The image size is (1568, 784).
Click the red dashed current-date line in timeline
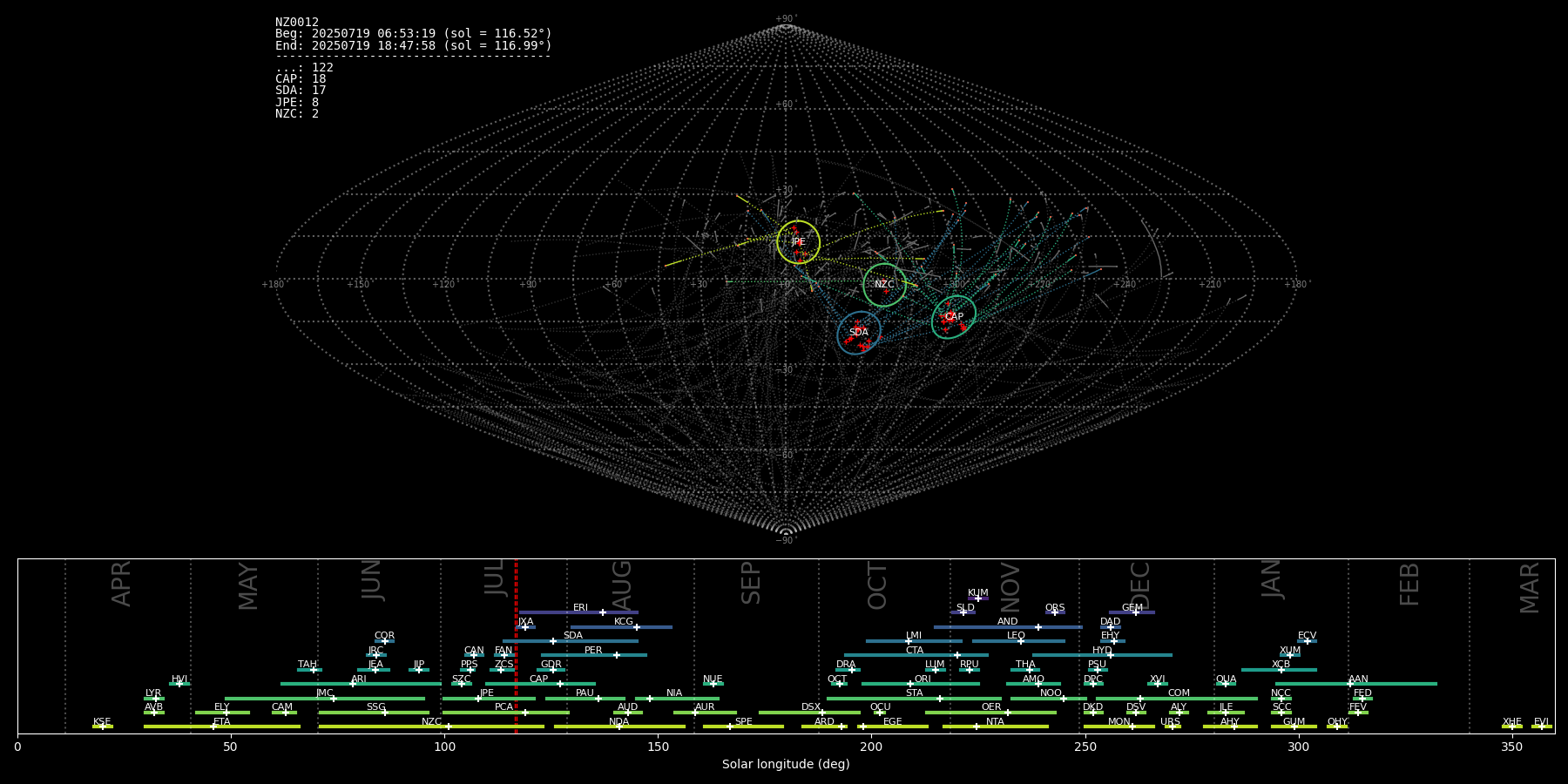[x=516, y=645]
